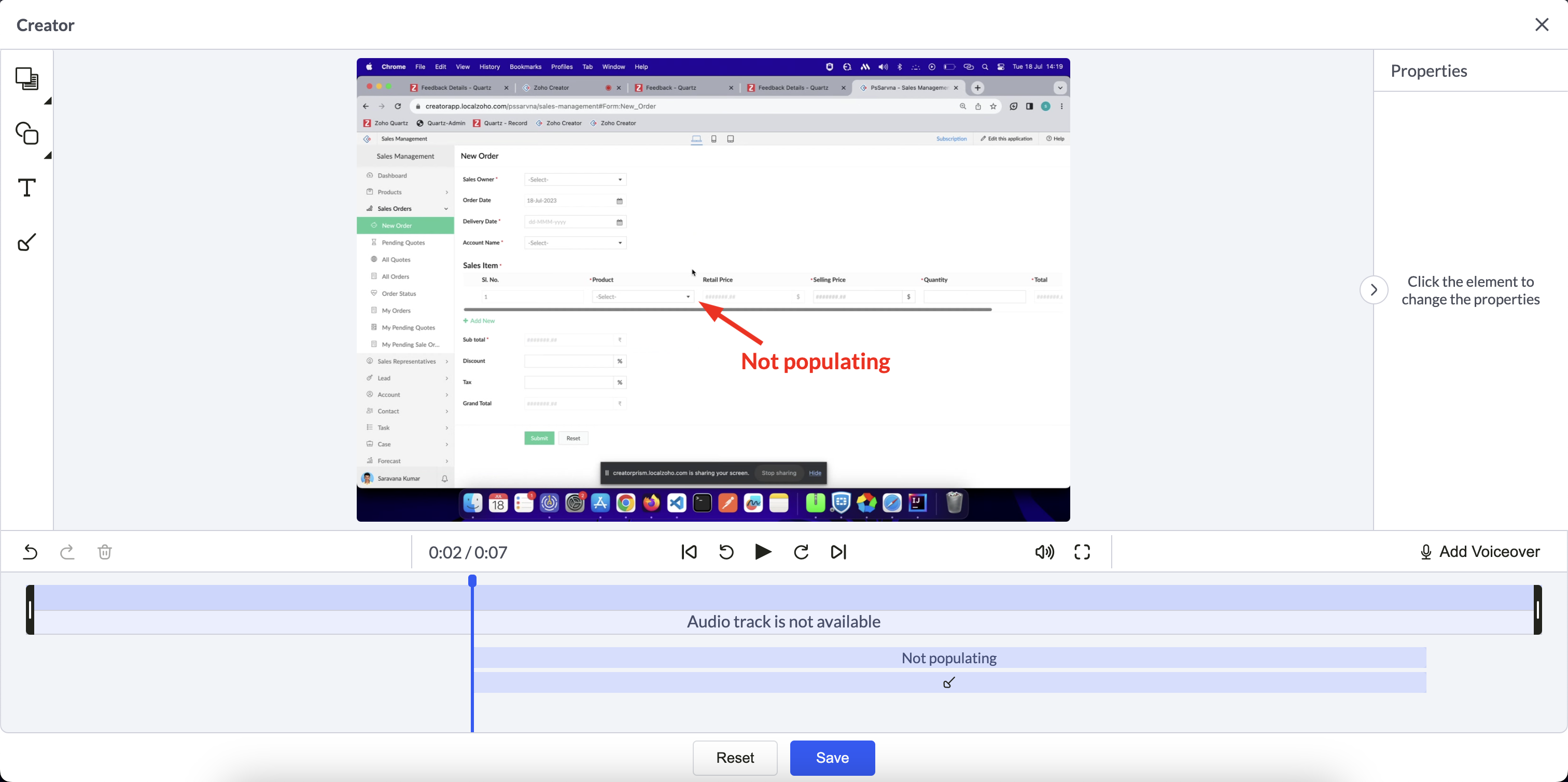
Task: Click the redo arrow icon
Action: 67,552
